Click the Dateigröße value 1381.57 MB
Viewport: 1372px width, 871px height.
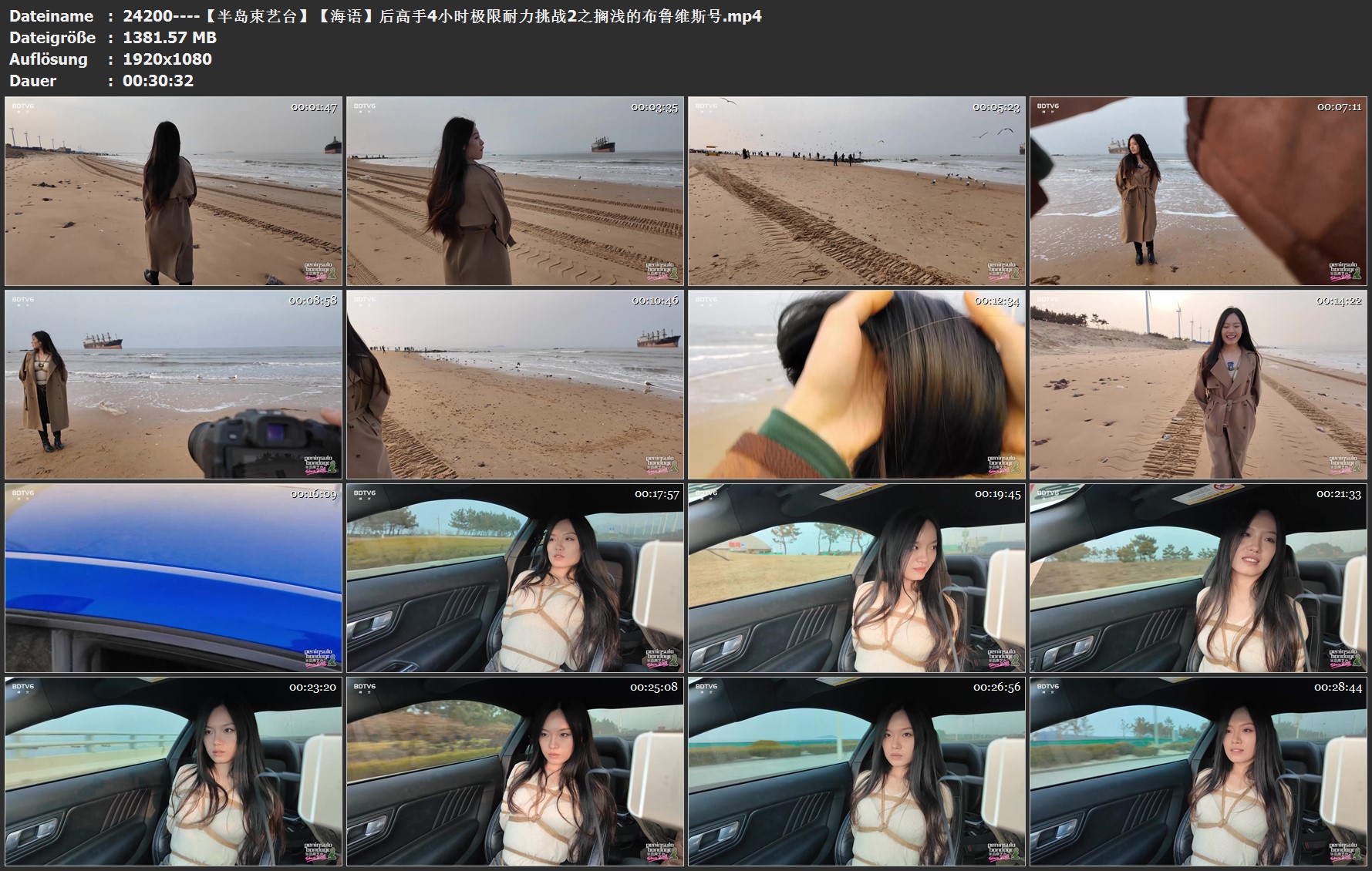(170, 38)
